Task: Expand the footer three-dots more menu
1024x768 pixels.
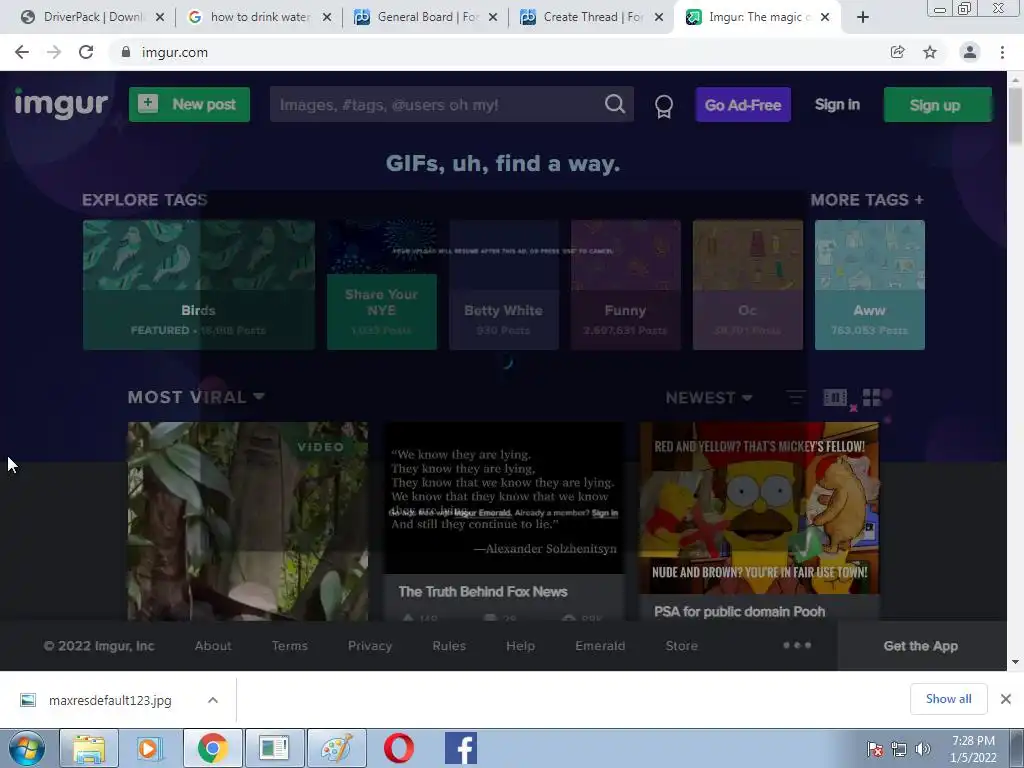Action: [797, 645]
